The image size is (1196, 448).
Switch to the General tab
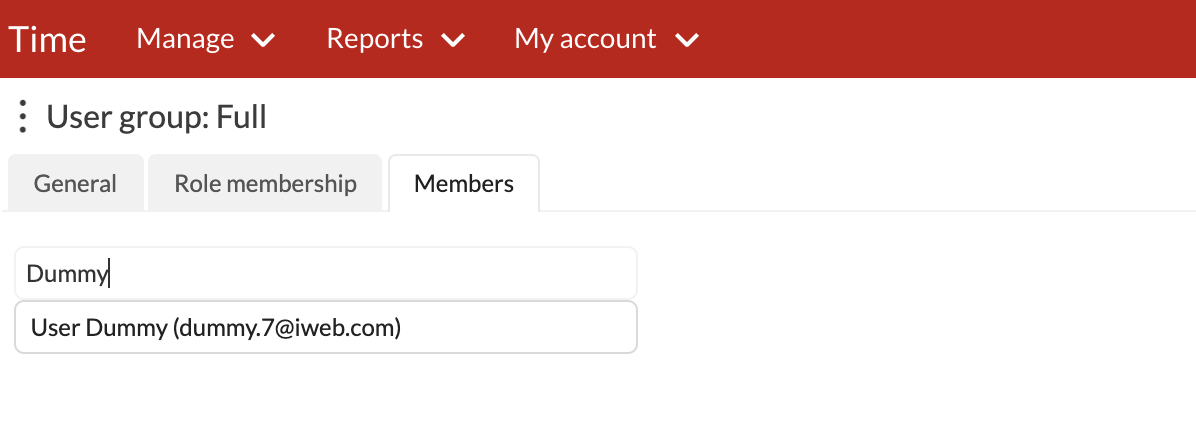point(75,183)
